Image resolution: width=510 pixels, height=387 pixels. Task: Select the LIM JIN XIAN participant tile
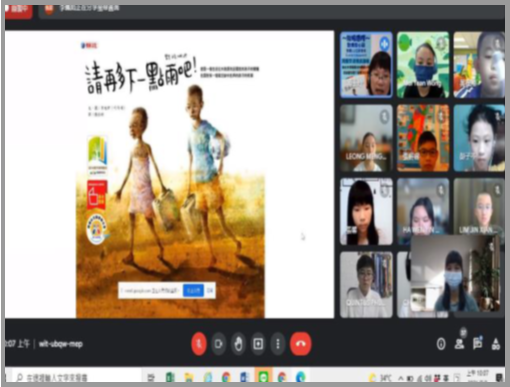tap(479, 207)
